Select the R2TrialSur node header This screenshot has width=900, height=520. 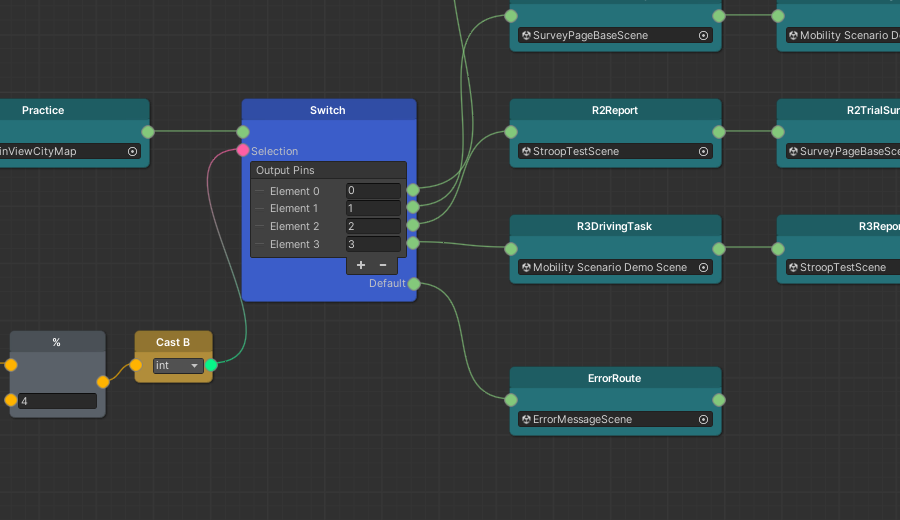pos(839,110)
